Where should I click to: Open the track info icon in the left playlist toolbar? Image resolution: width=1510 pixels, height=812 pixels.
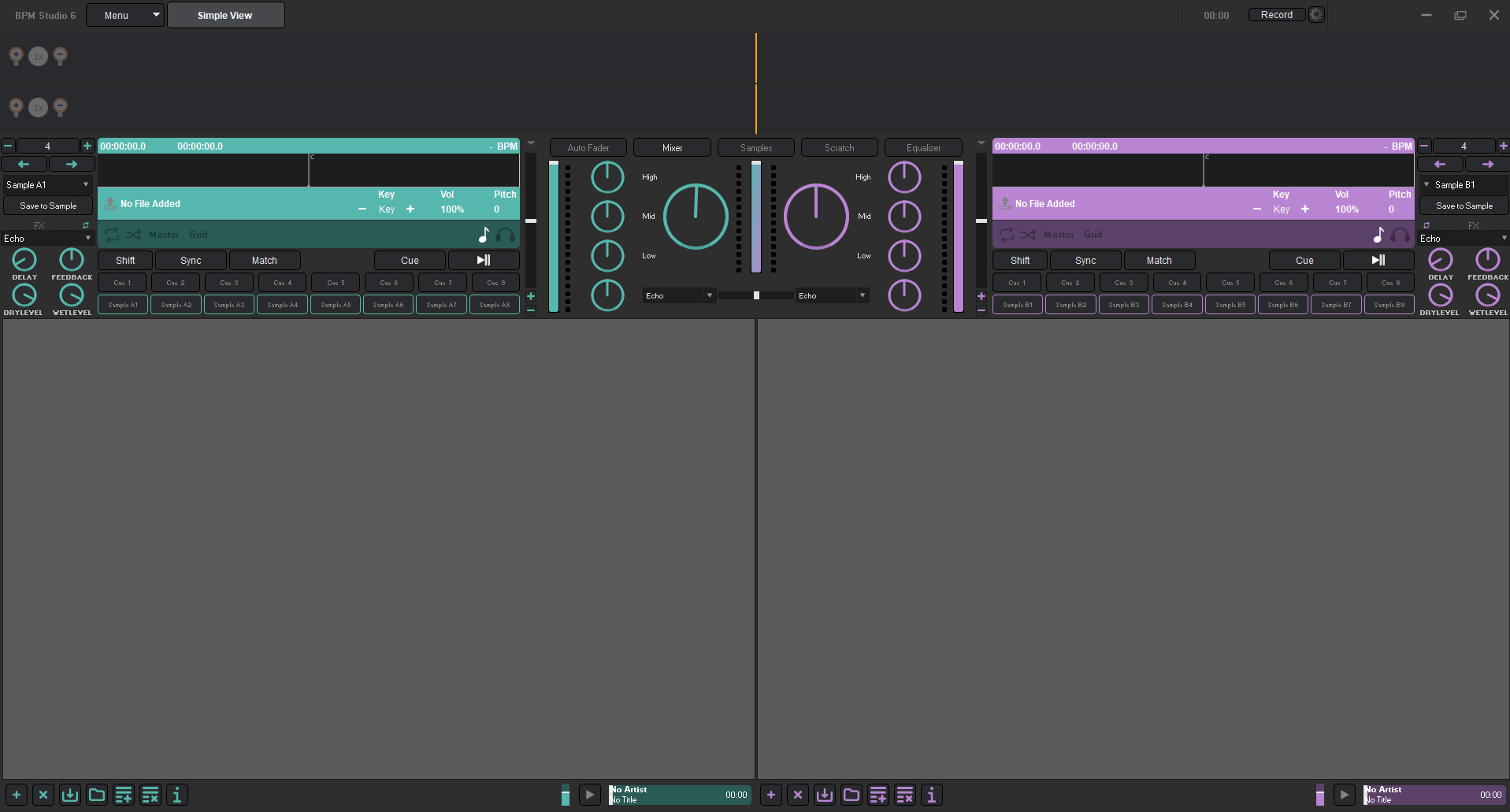(x=176, y=795)
